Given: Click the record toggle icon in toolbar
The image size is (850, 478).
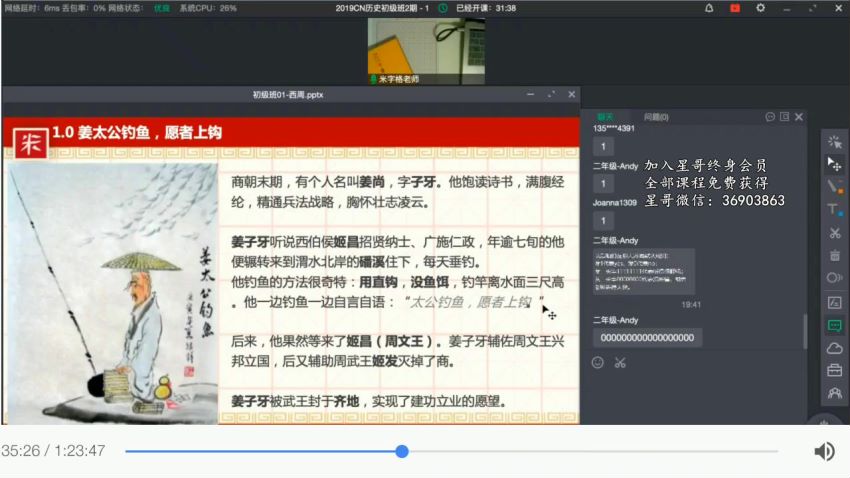Looking at the screenshot, I should (834, 278).
